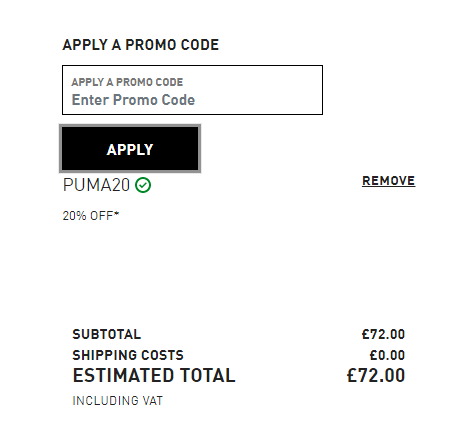The width and height of the screenshot is (451, 447).
Task: Focus the promo code entry box
Action: pos(192,90)
